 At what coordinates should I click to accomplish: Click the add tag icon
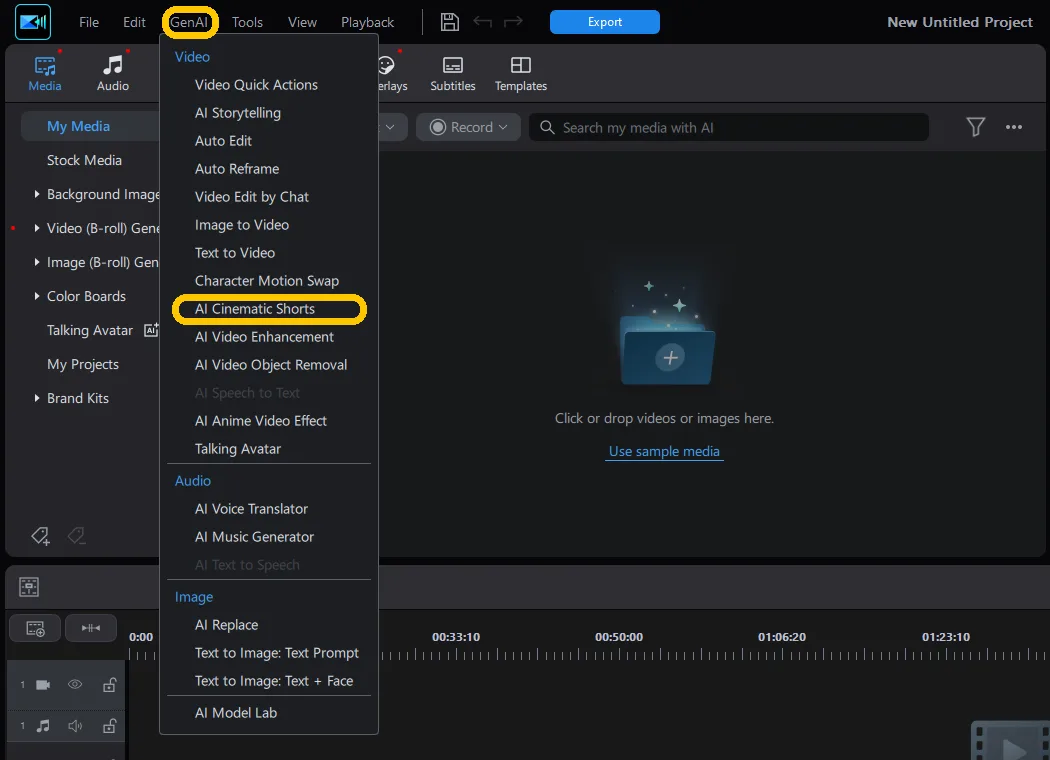click(40, 536)
